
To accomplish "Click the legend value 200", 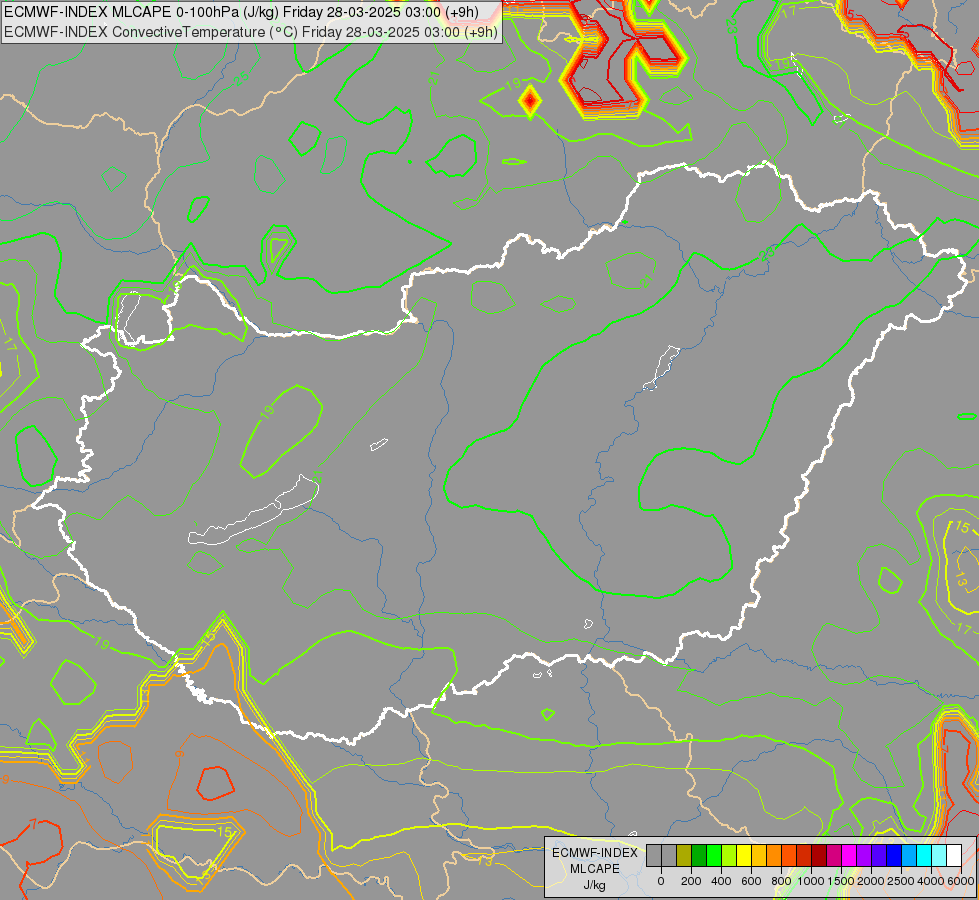I will pyautogui.click(x=691, y=881).
